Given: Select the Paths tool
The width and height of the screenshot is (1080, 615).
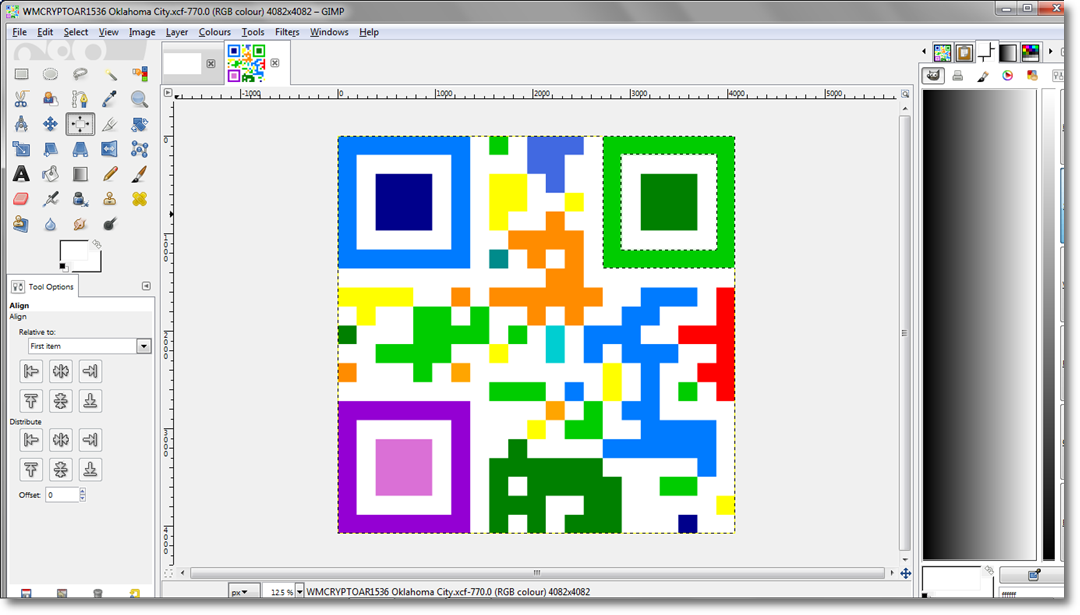Looking at the screenshot, I should click(x=80, y=99).
